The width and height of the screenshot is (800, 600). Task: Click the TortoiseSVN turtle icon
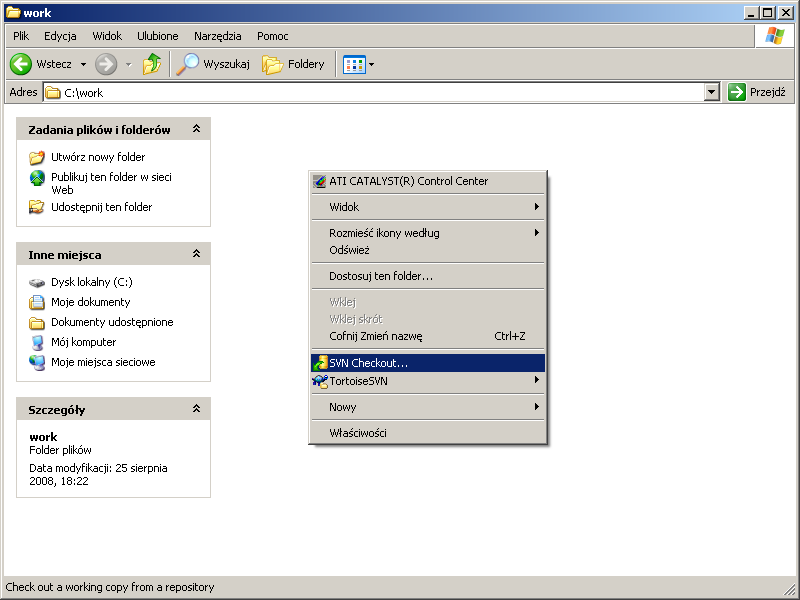[320, 381]
